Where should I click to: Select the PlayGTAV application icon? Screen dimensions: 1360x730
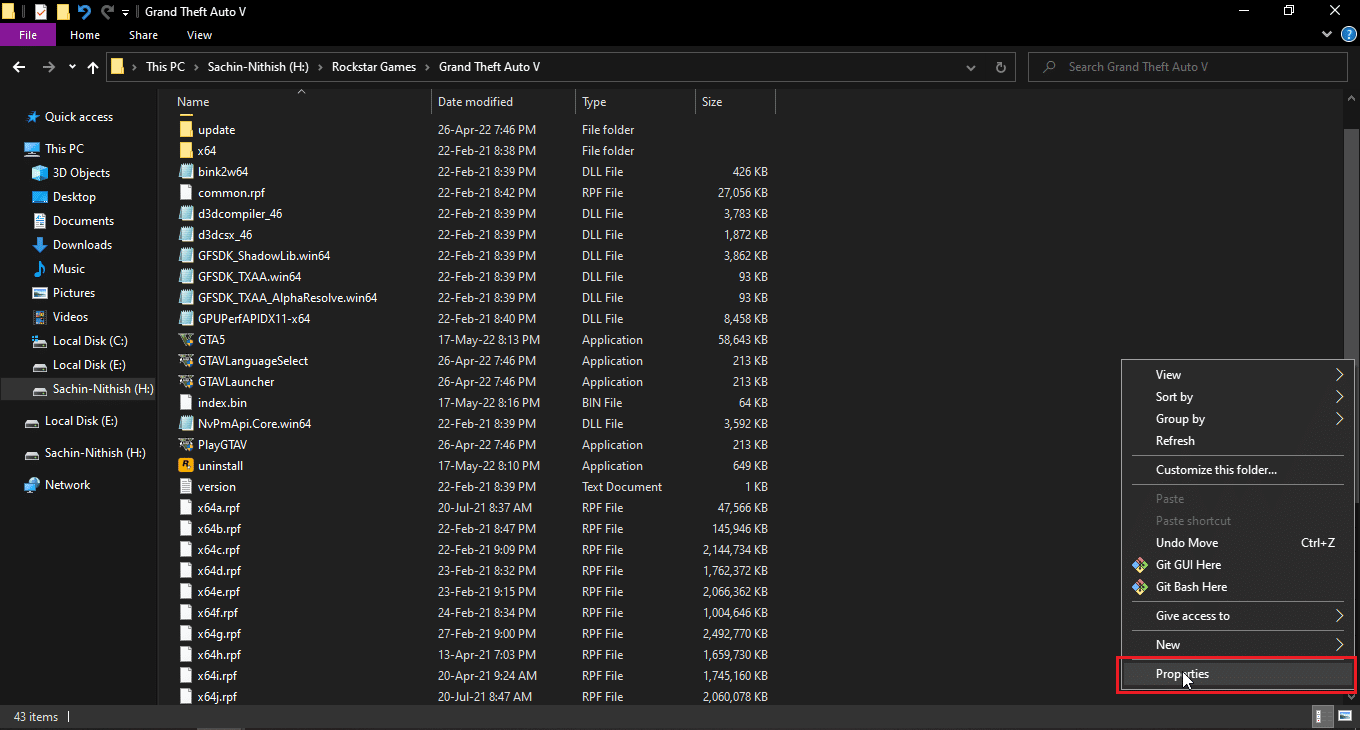[x=185, y=445]
